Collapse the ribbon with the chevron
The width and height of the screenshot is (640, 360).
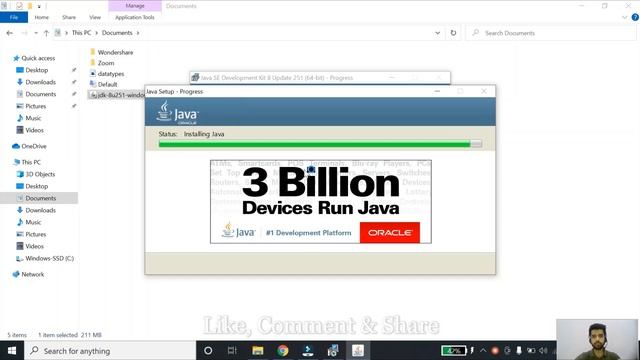[624, 17]
